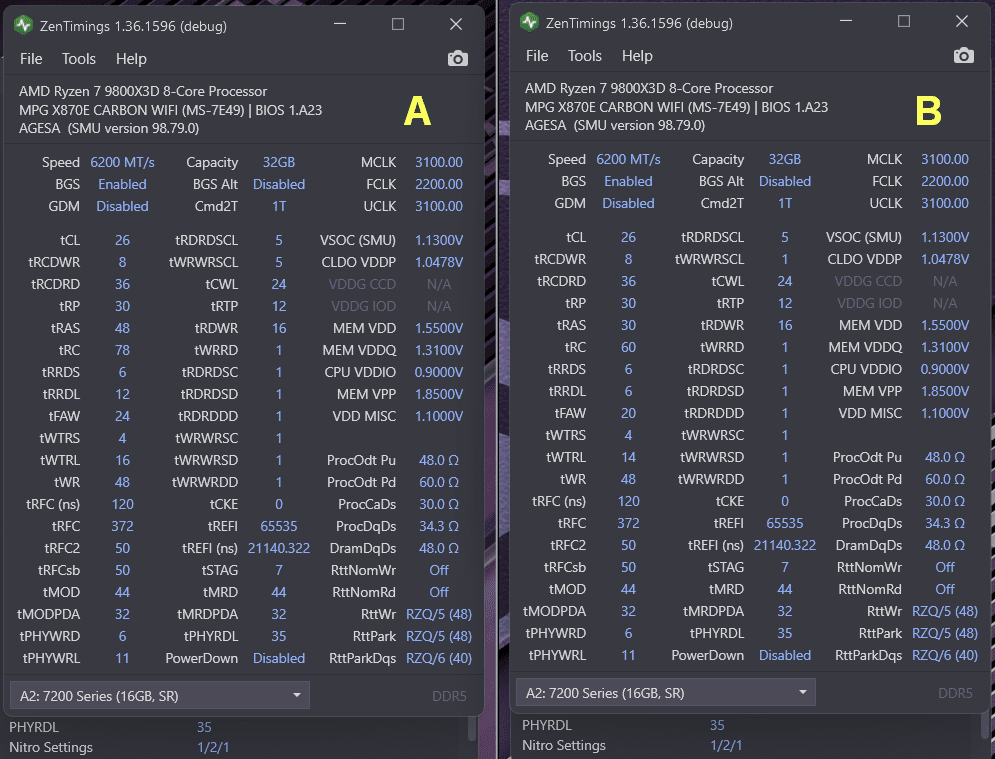Click the MEM VDDQ 1.3100V value in window A
This screenshot has width=995, height=759.
tap(438, 350)
